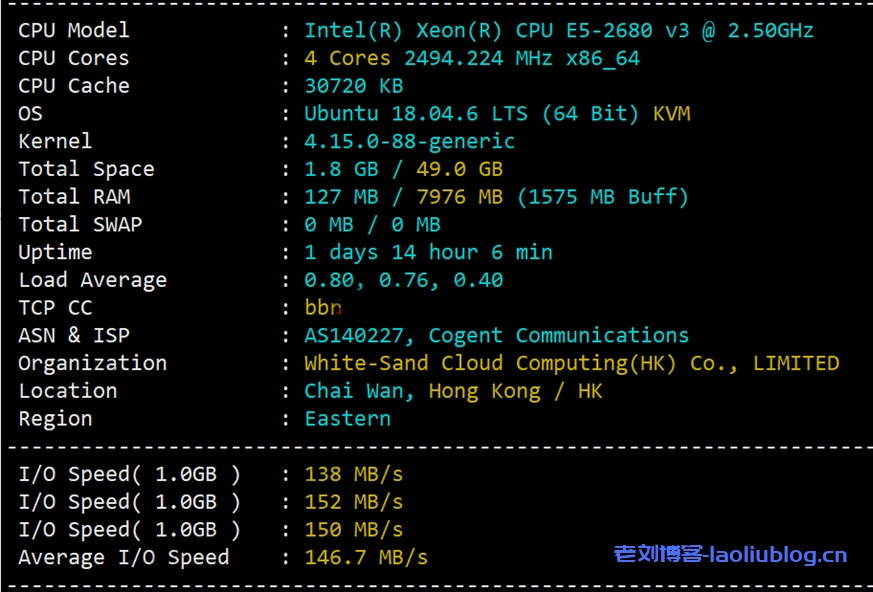Click the Total SWAP value
Screen dimensions: 873x592
coord(368,224)
